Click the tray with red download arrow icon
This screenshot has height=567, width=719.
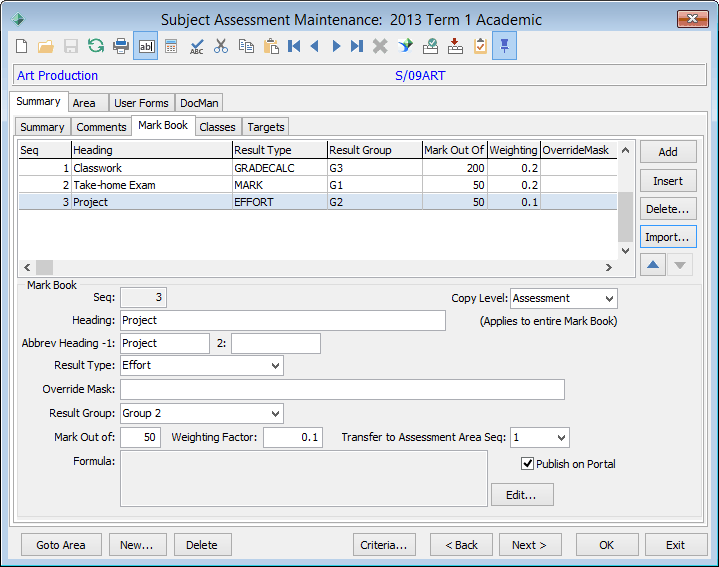(x=455, y=46)
